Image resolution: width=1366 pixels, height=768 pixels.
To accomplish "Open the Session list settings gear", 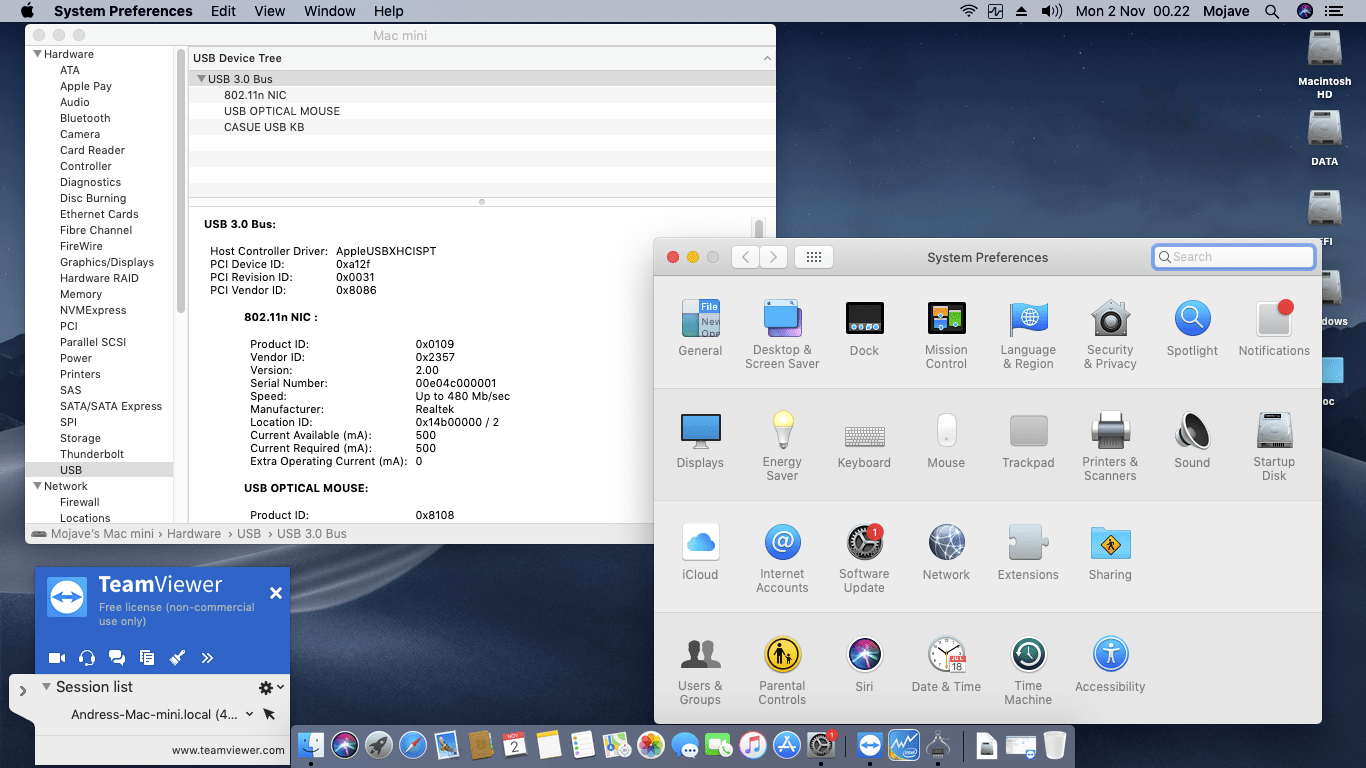I will pos(264,687).
